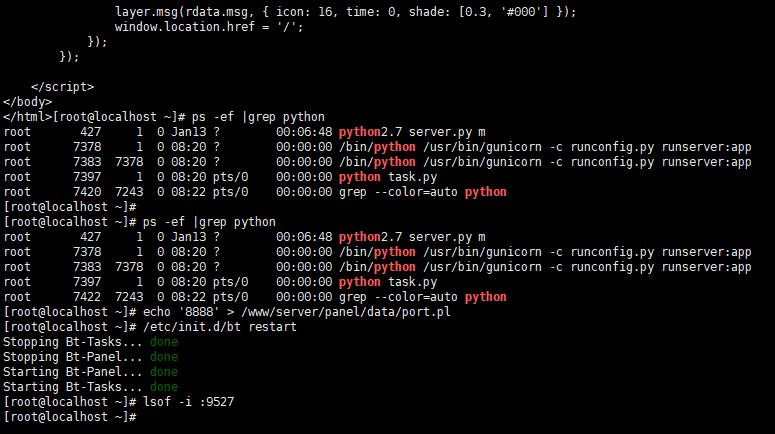Click green 'done' after Starting Bt-Panel
The width and height of the screenshot is (775, 434).
pos(164,372)
